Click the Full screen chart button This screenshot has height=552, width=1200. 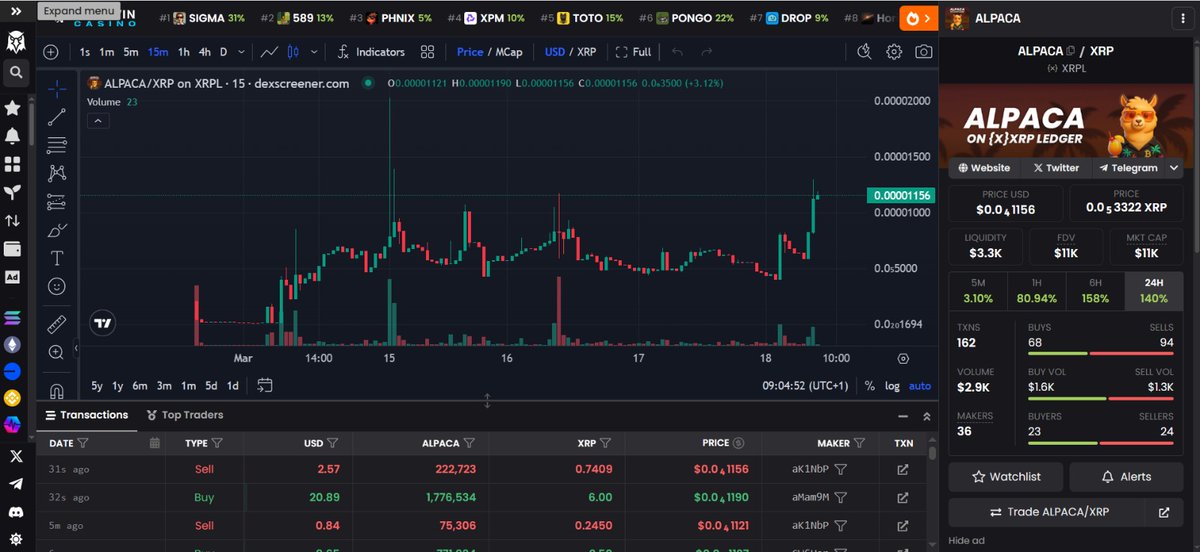pyautogui.click(x=633, y=52)
